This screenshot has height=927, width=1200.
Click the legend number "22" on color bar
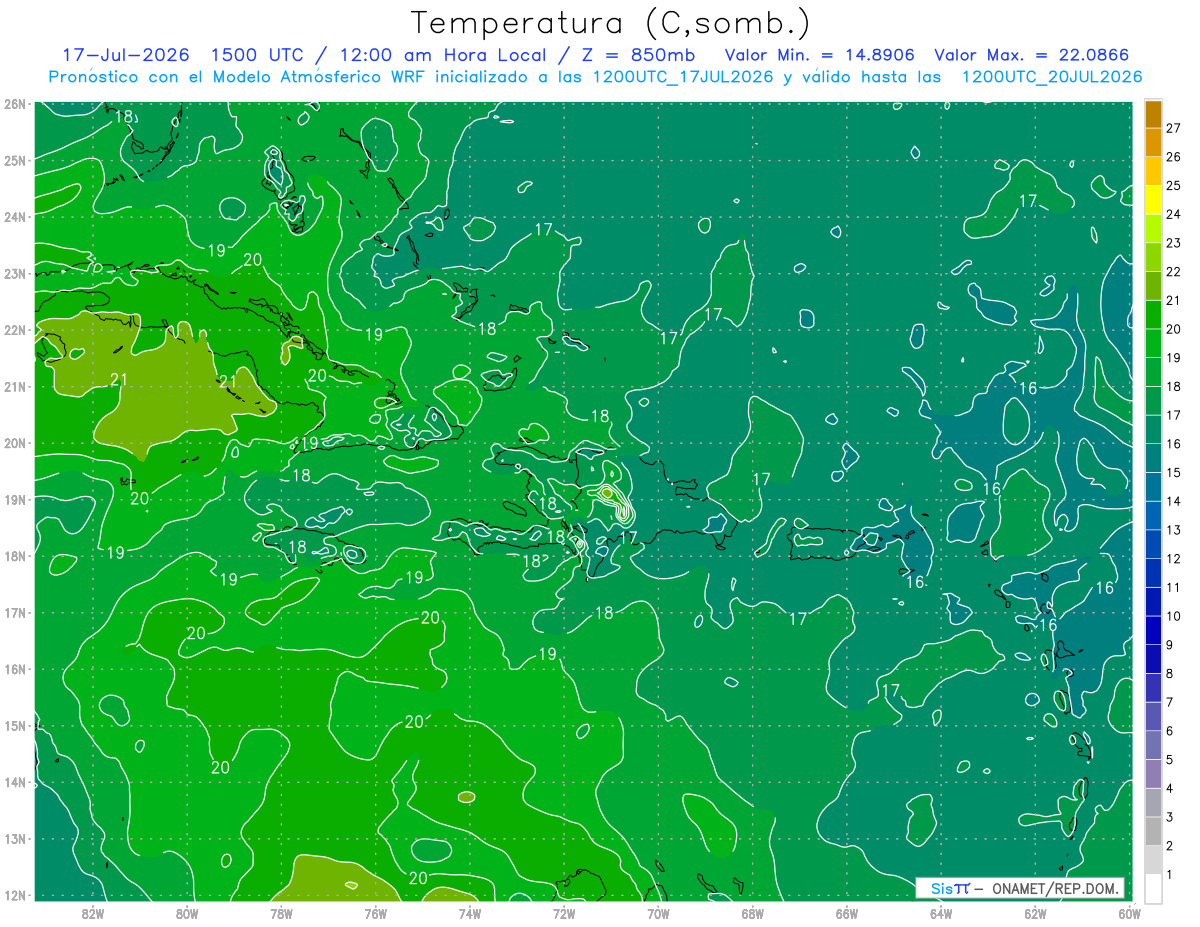tap(1174, 271)
